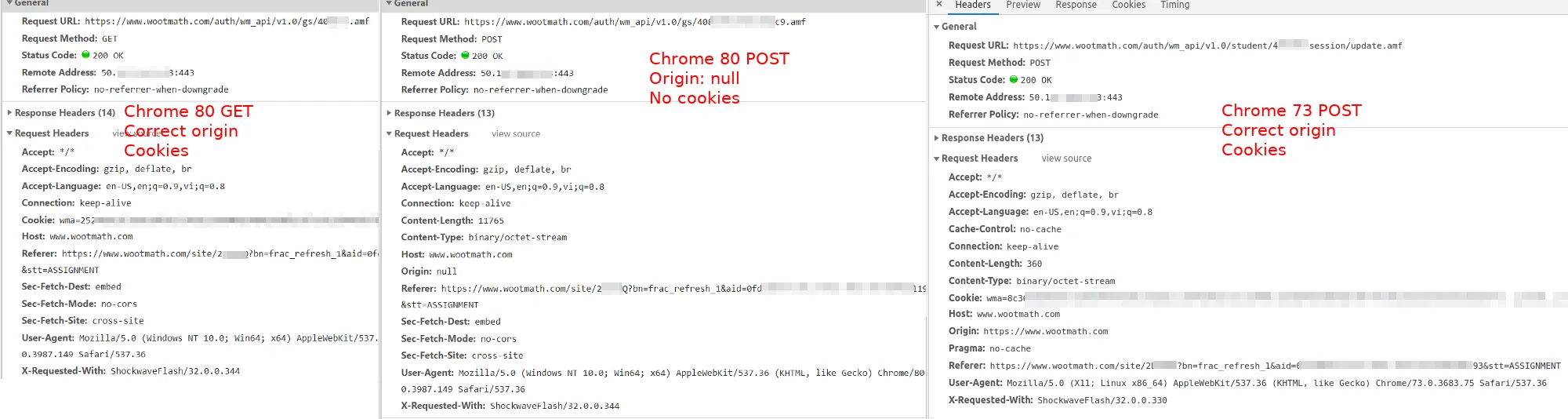
Task: Expand the Response Headers (14) section
Action: (x=63, y=113)
